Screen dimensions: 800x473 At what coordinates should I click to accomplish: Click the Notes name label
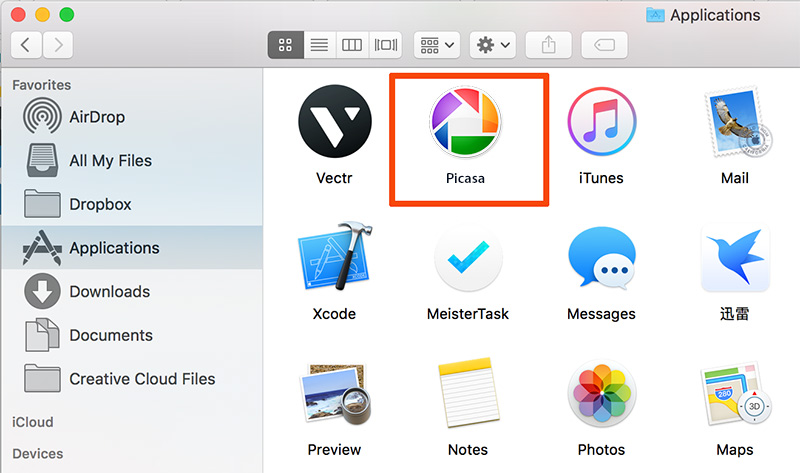(x=468, y=450)
